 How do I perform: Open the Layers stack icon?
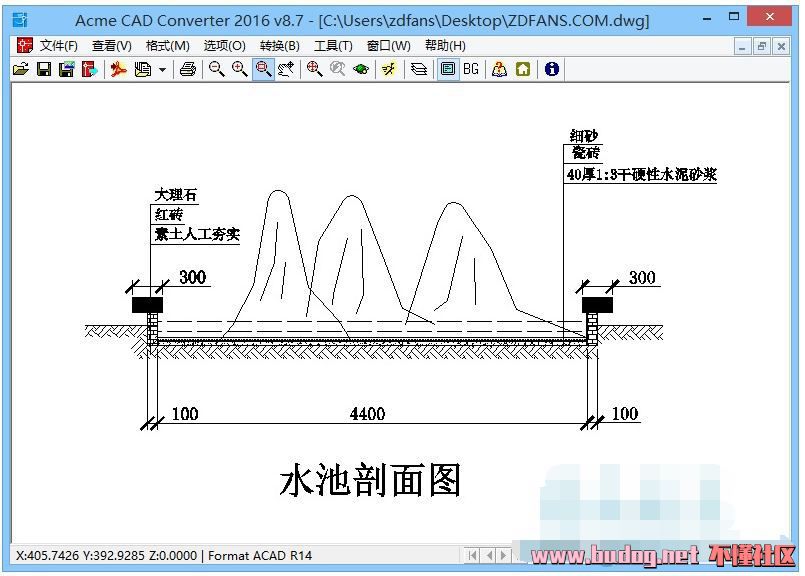click(x=419, y=69)
